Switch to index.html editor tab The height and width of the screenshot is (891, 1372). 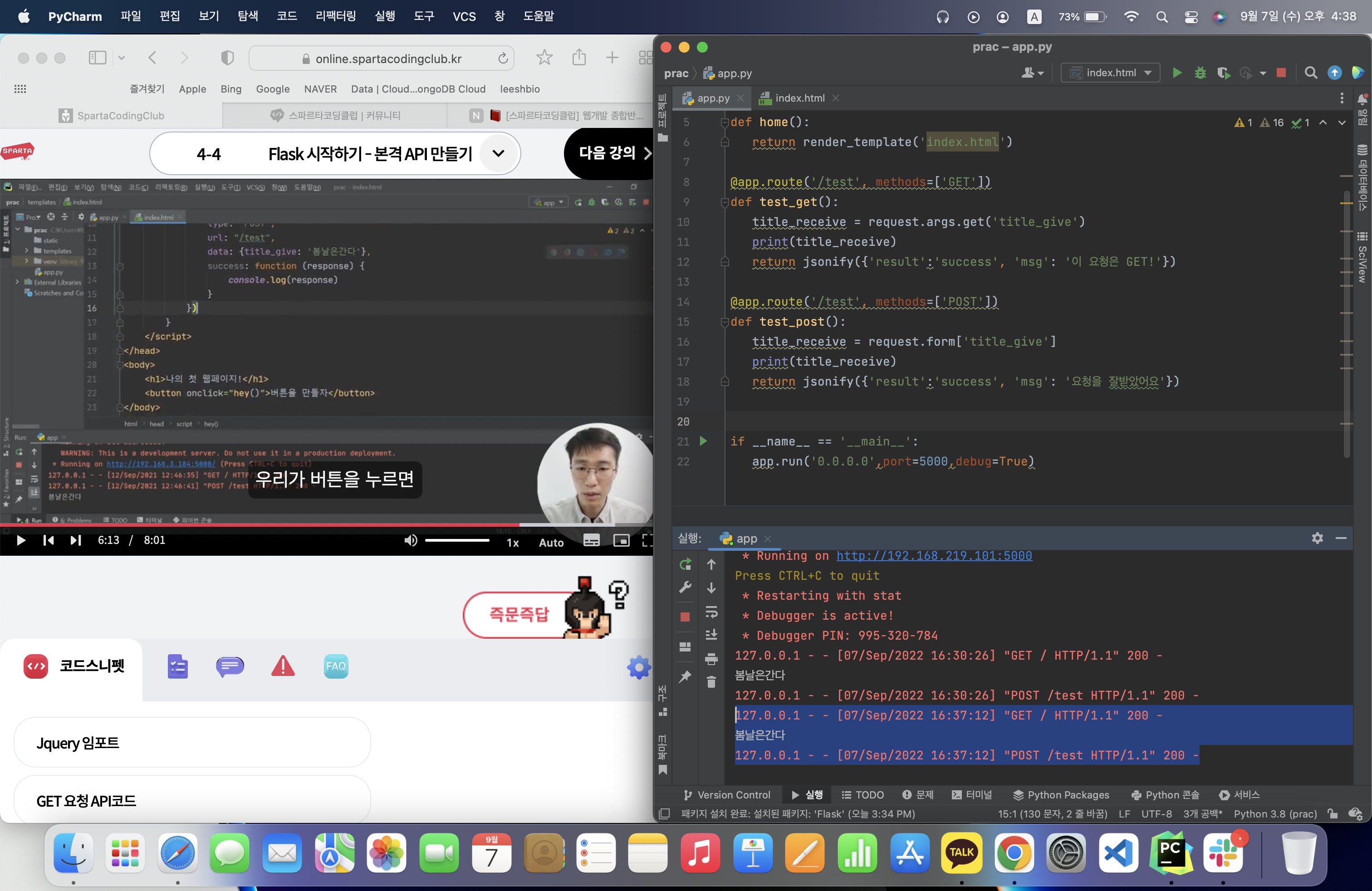point(799,98)
